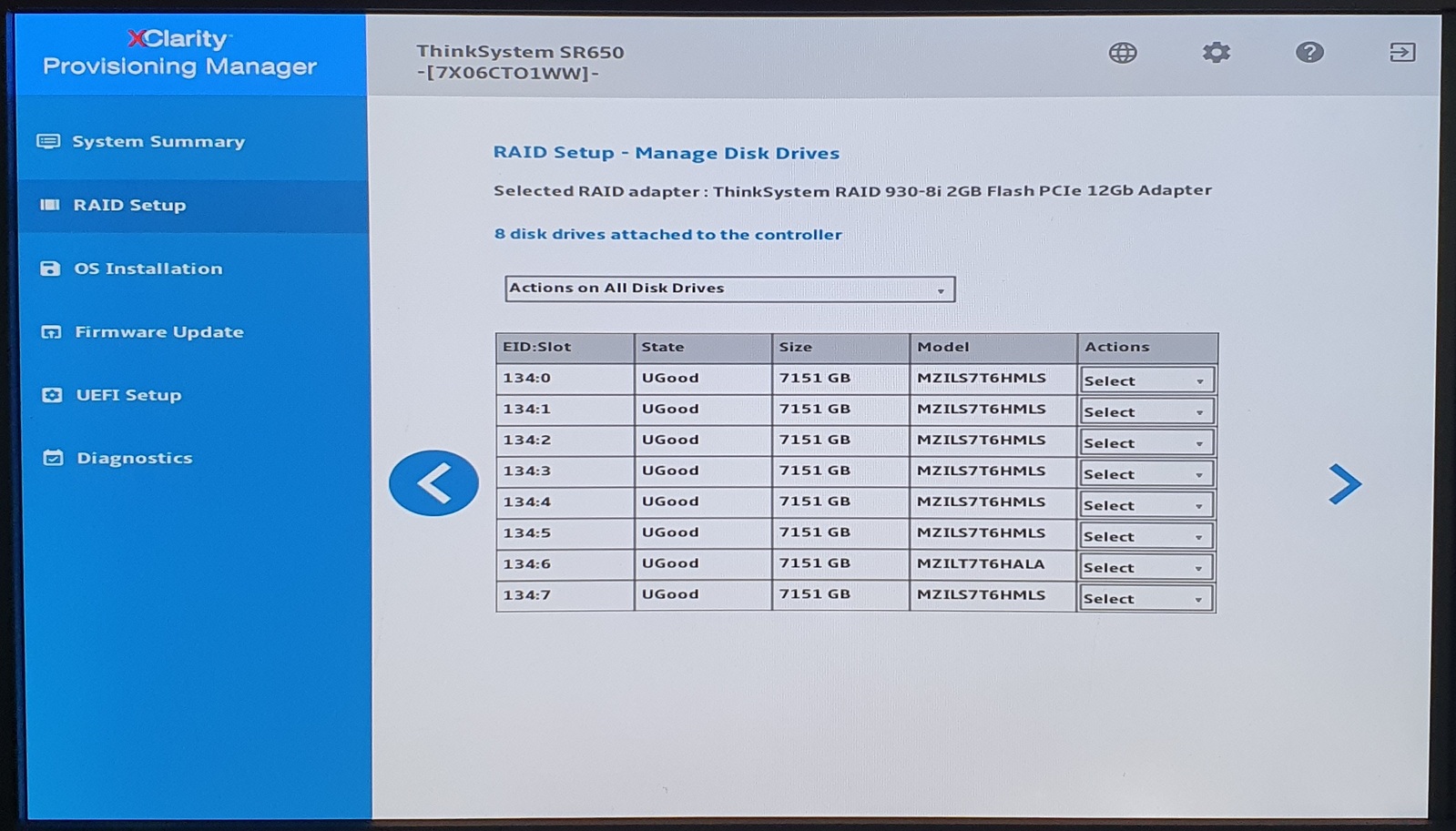1456x831 pixels.
Task: Open Select dropdown for drive 134:6
Action: (x=1145, y=566)
